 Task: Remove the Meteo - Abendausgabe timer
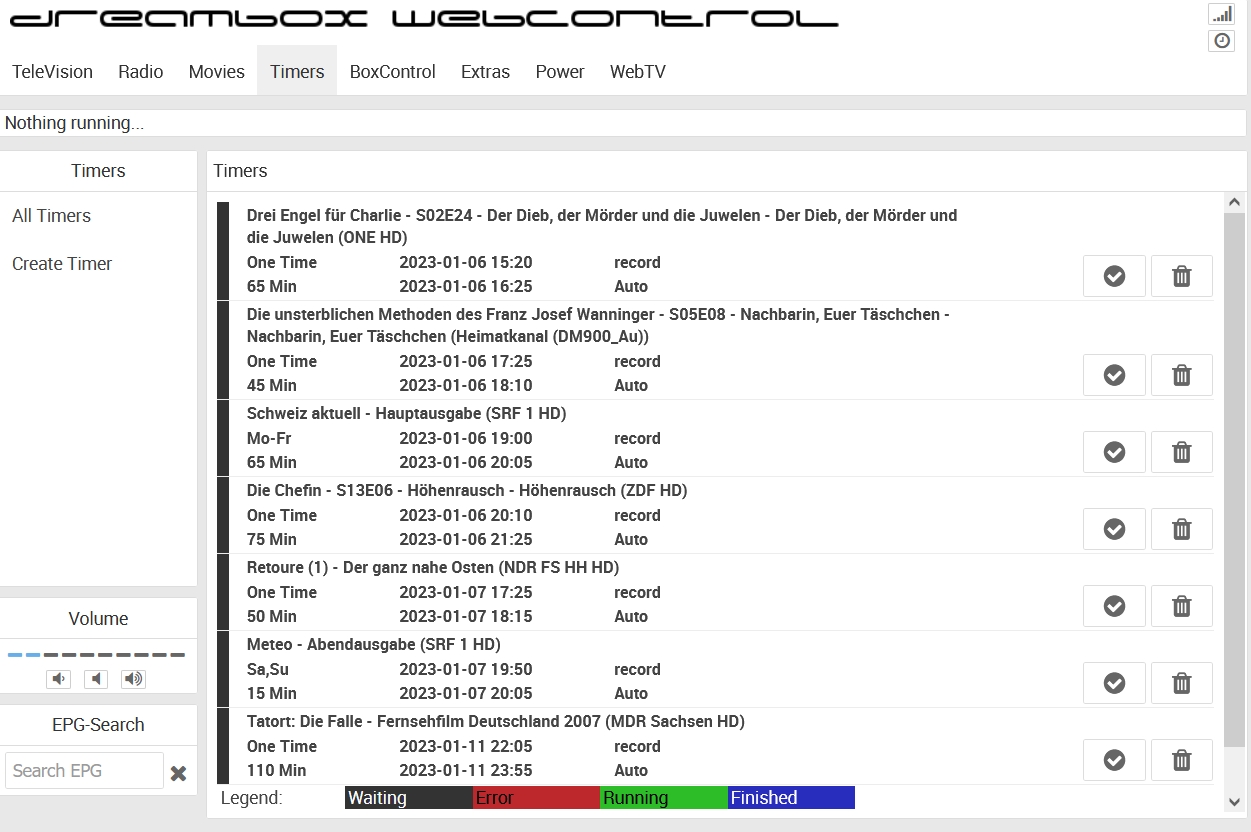point(1181,683)
